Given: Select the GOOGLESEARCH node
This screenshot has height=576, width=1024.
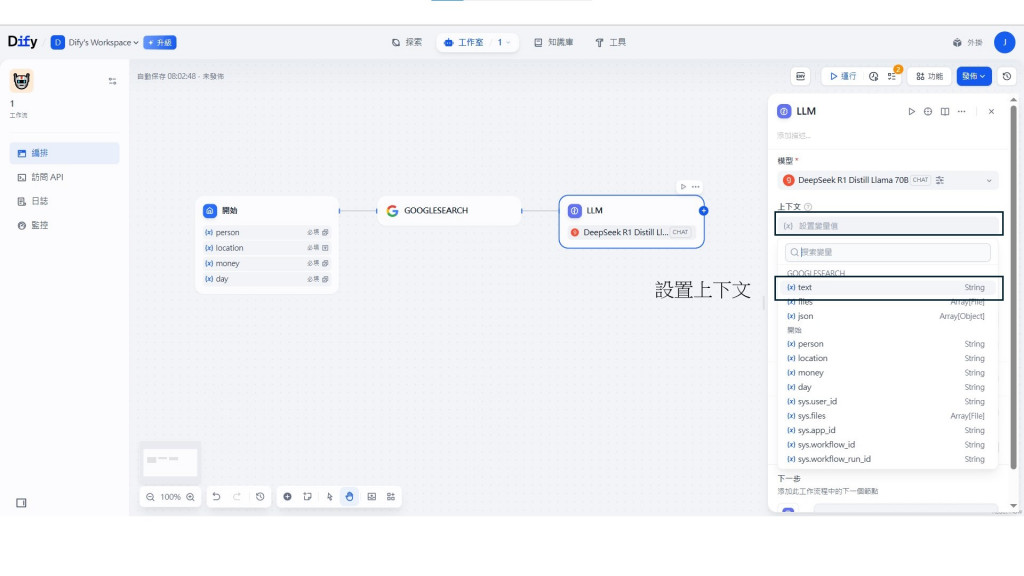Looking at the screenshot, I should (449, 210).
